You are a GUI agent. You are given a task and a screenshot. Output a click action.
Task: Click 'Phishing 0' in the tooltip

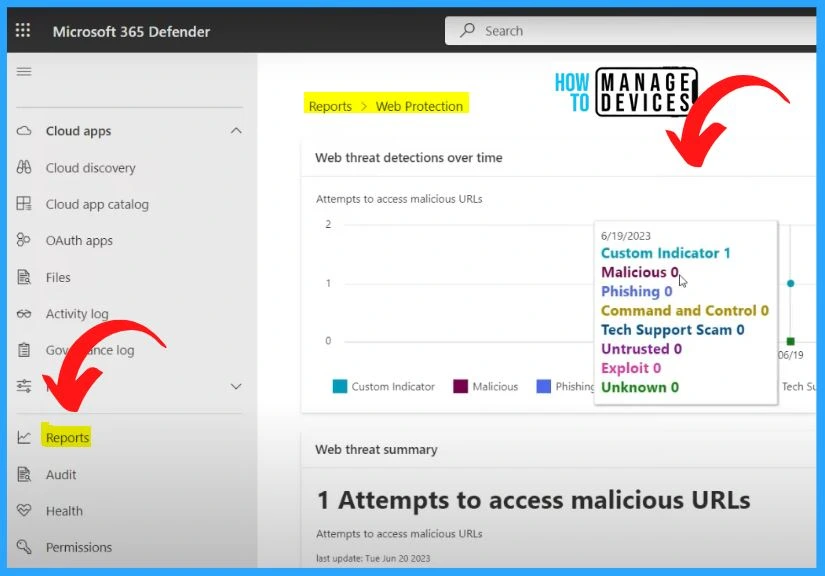(x=637, y=291)
